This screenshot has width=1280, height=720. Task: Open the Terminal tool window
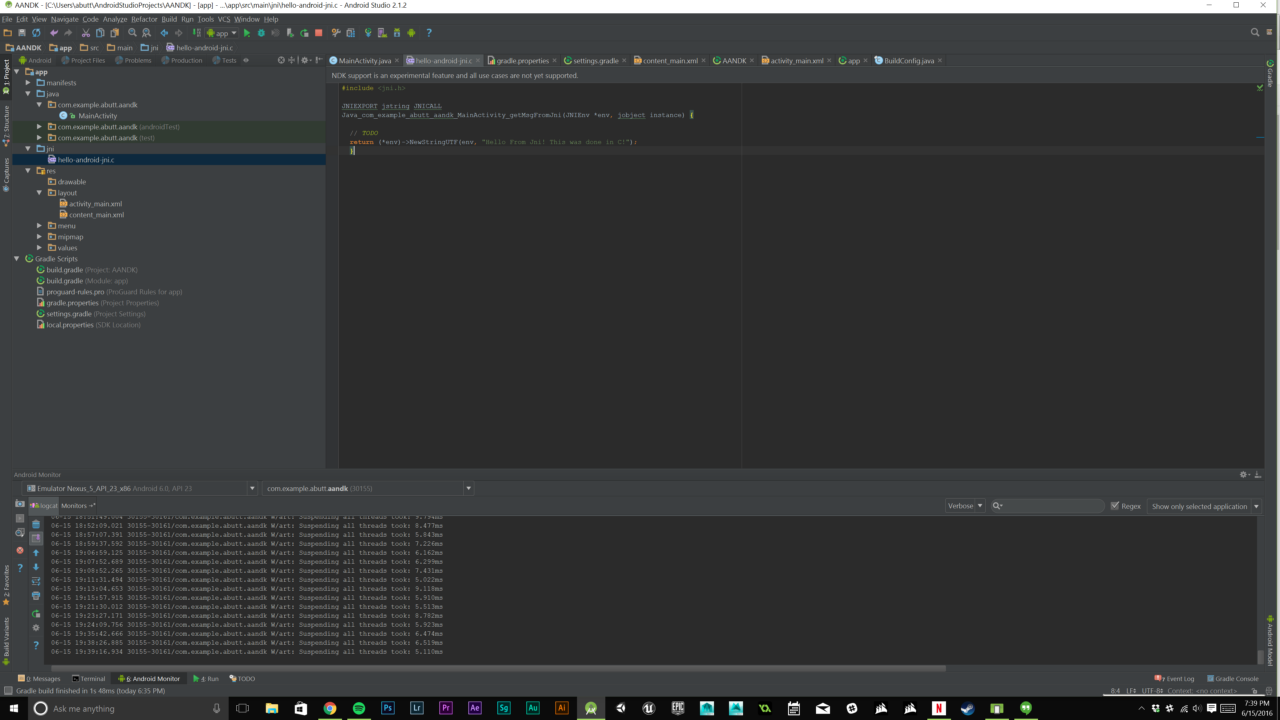(92, 679)
